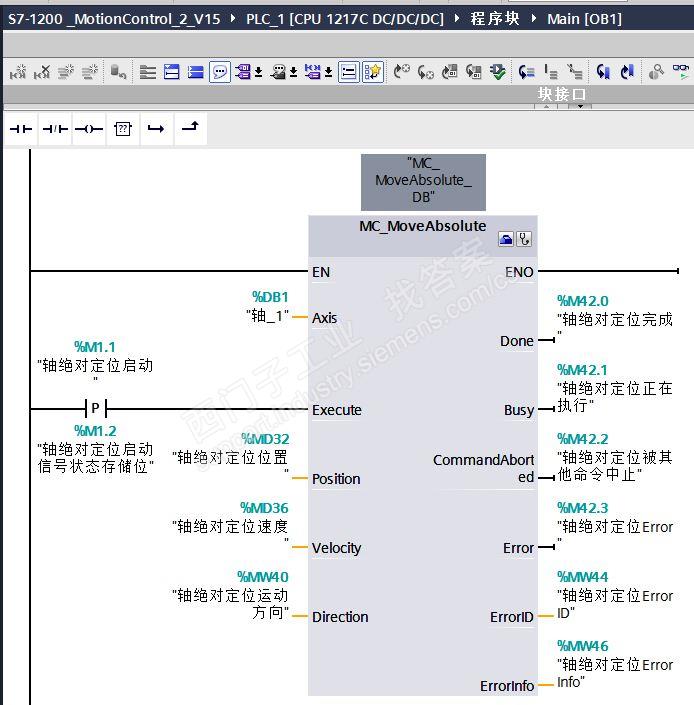
Task: Click the 块接口 block interface label
Action: click(x=562, y=94)
